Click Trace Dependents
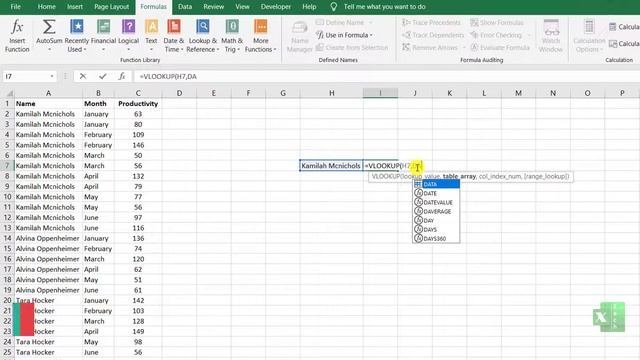This screenshot has height=360, width=640. click(433, 35)
